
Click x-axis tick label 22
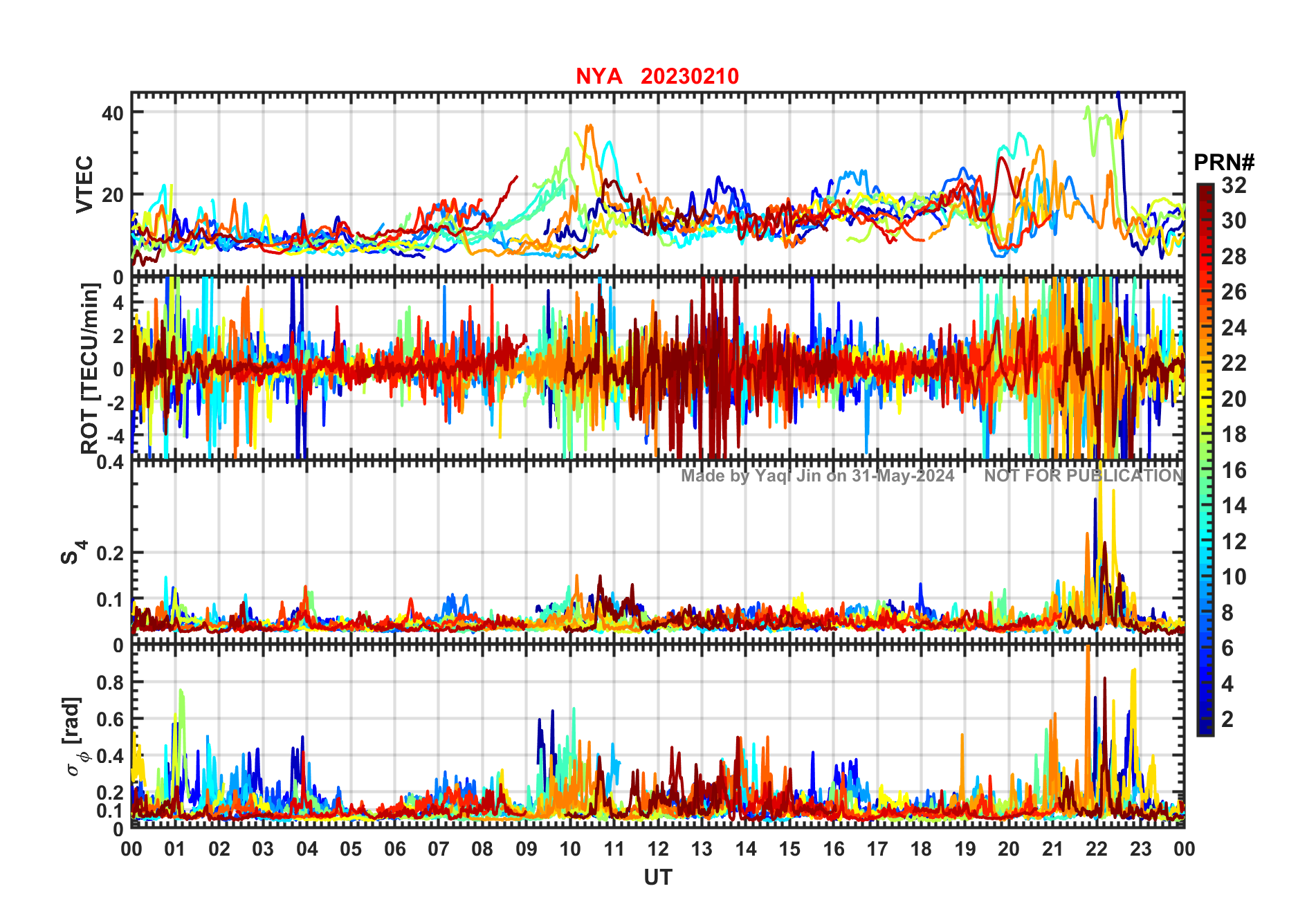[x=1097, y=849]
